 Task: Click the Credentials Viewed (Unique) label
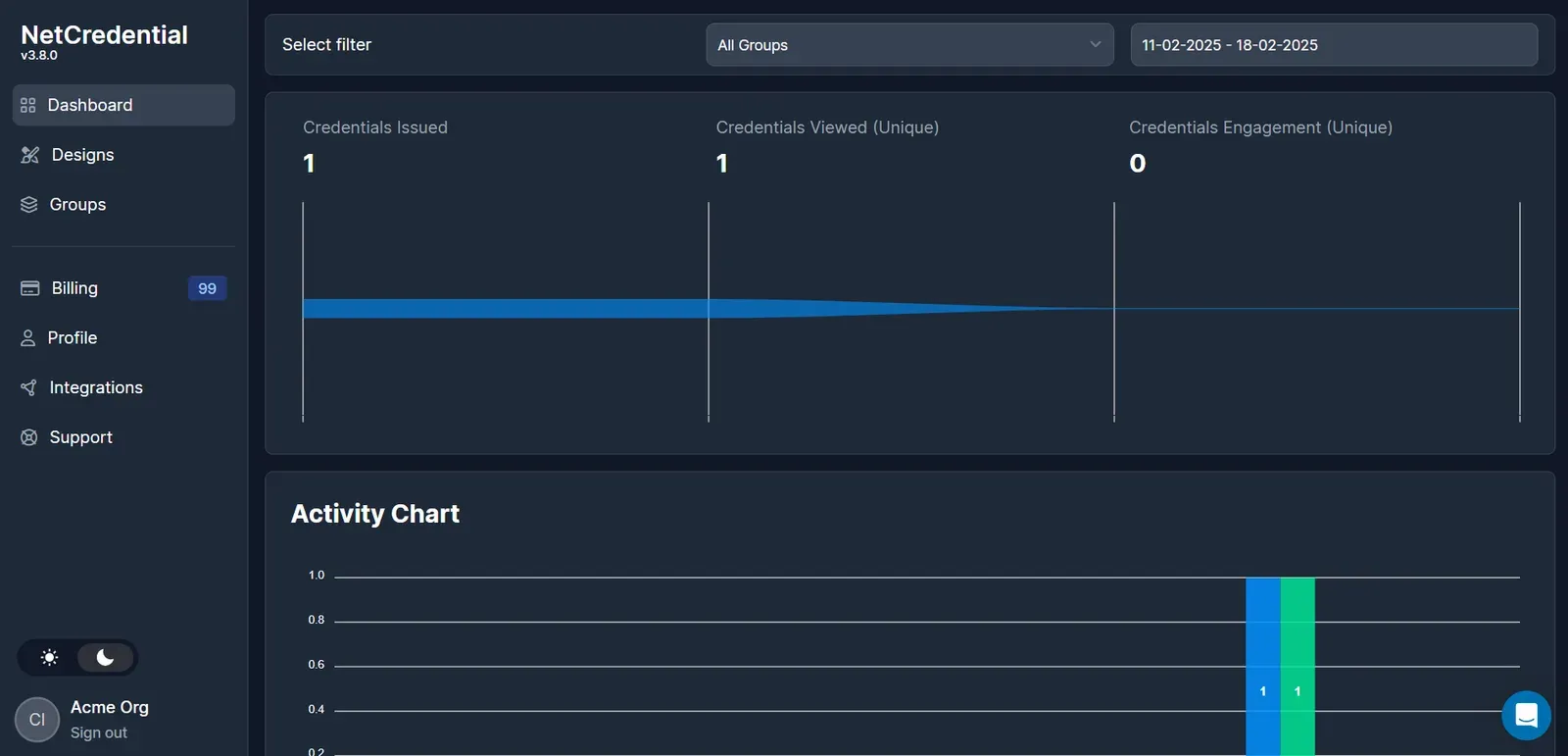click(x=827, y=127)
